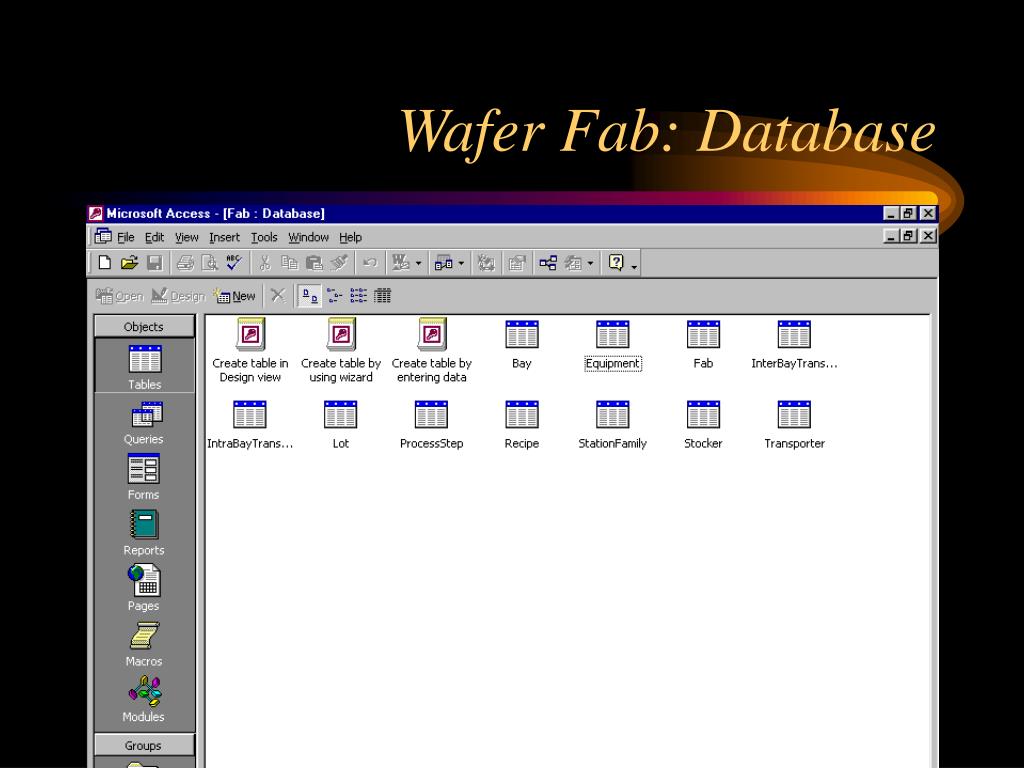Select the Stocker table
This screenshot has width=1024, height=768.
703,425
